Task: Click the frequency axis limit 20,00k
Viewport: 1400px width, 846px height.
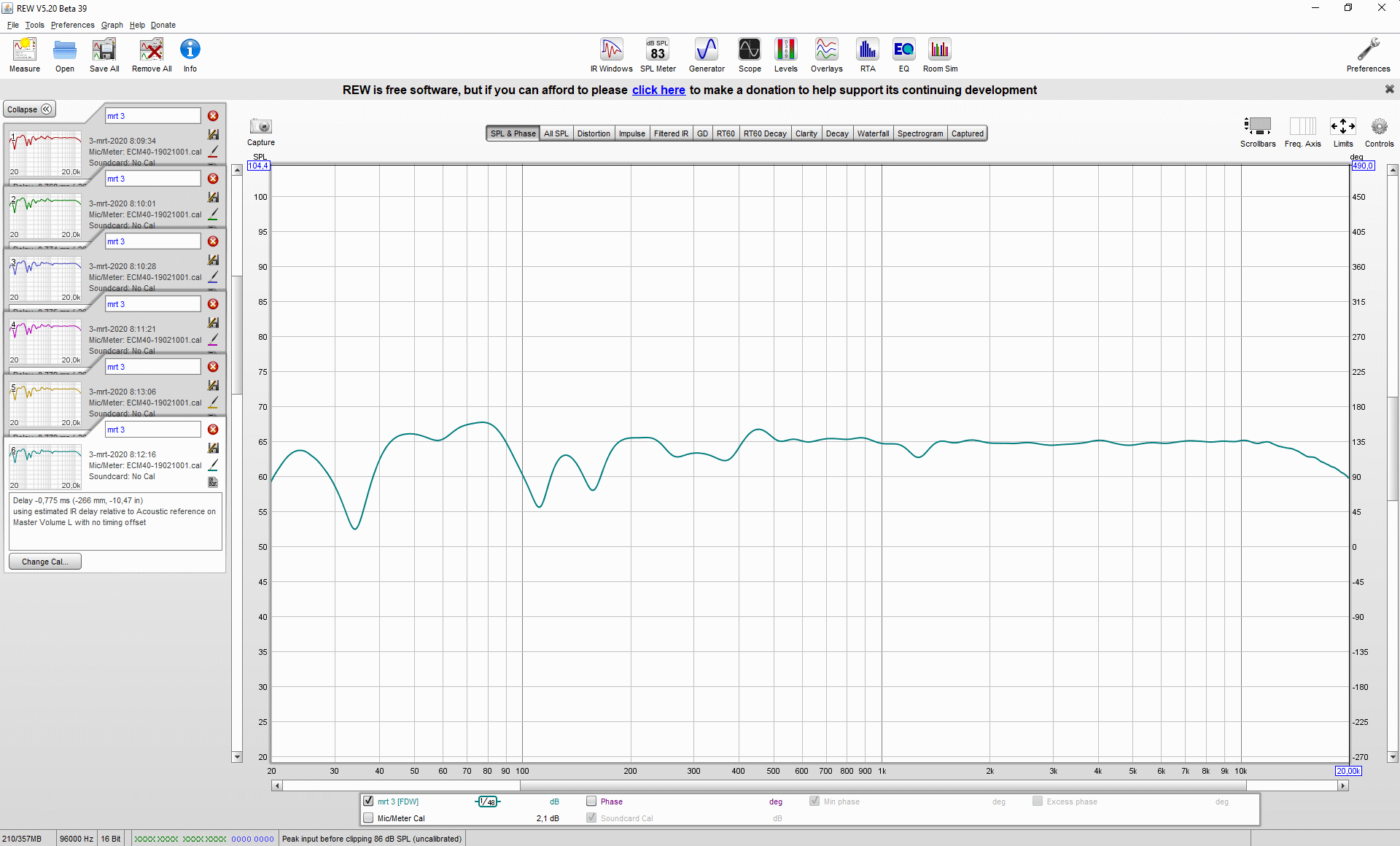Action: 1348,771
